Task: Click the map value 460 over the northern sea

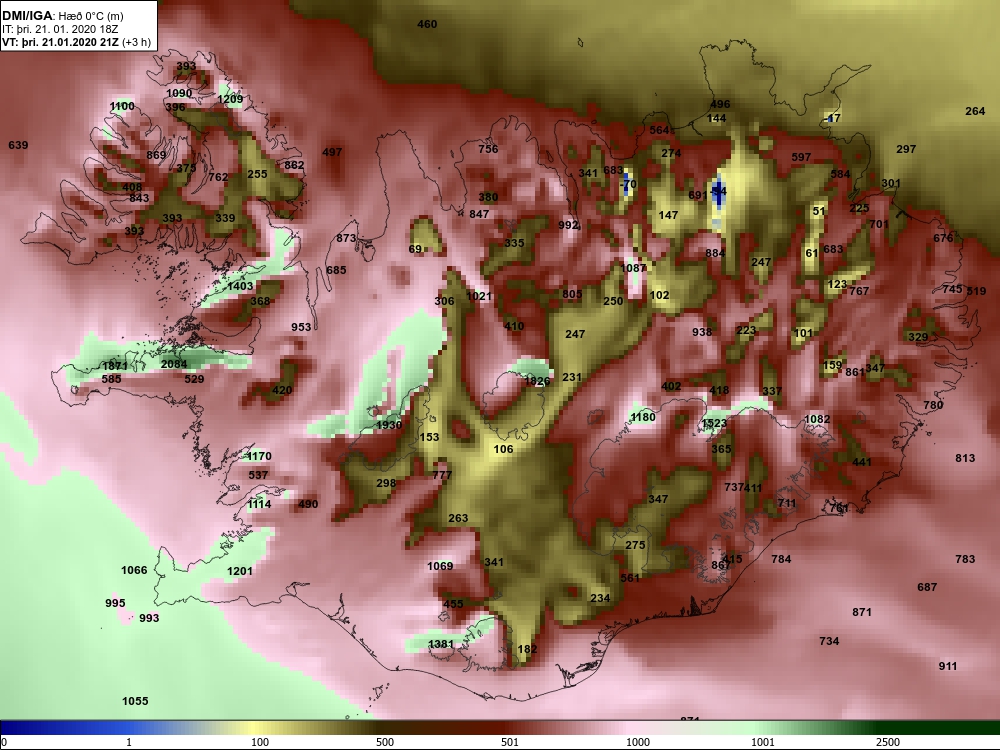Action: coord(427,24)
